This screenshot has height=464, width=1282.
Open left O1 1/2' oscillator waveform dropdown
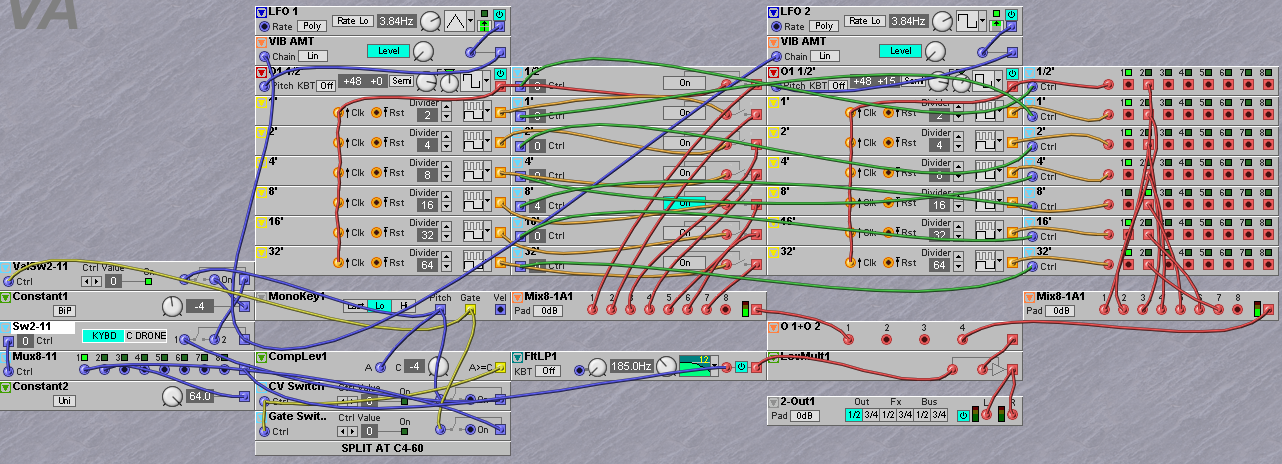(476, 80)
